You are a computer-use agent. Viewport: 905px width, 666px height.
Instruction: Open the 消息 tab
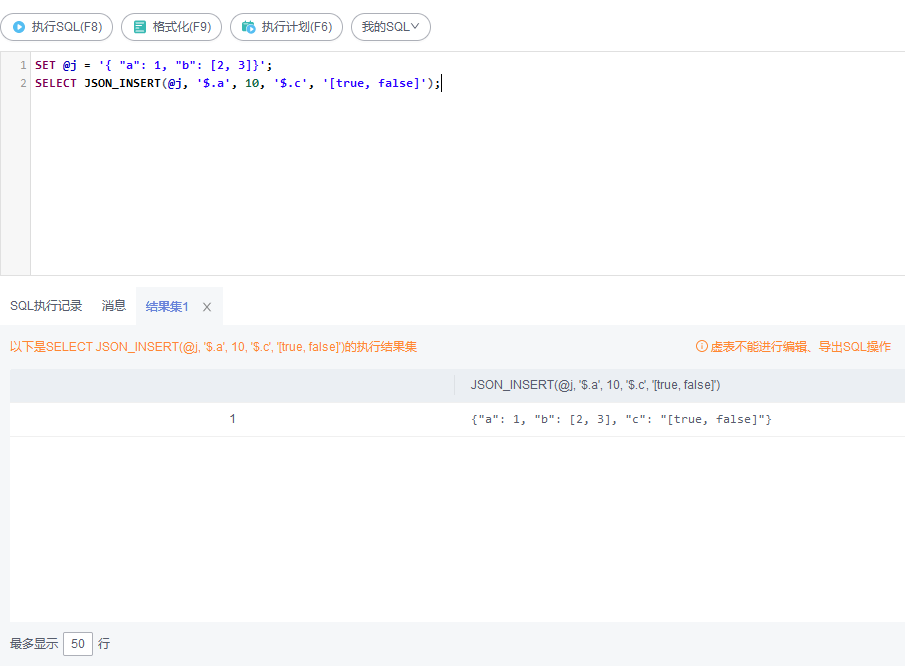113,306
